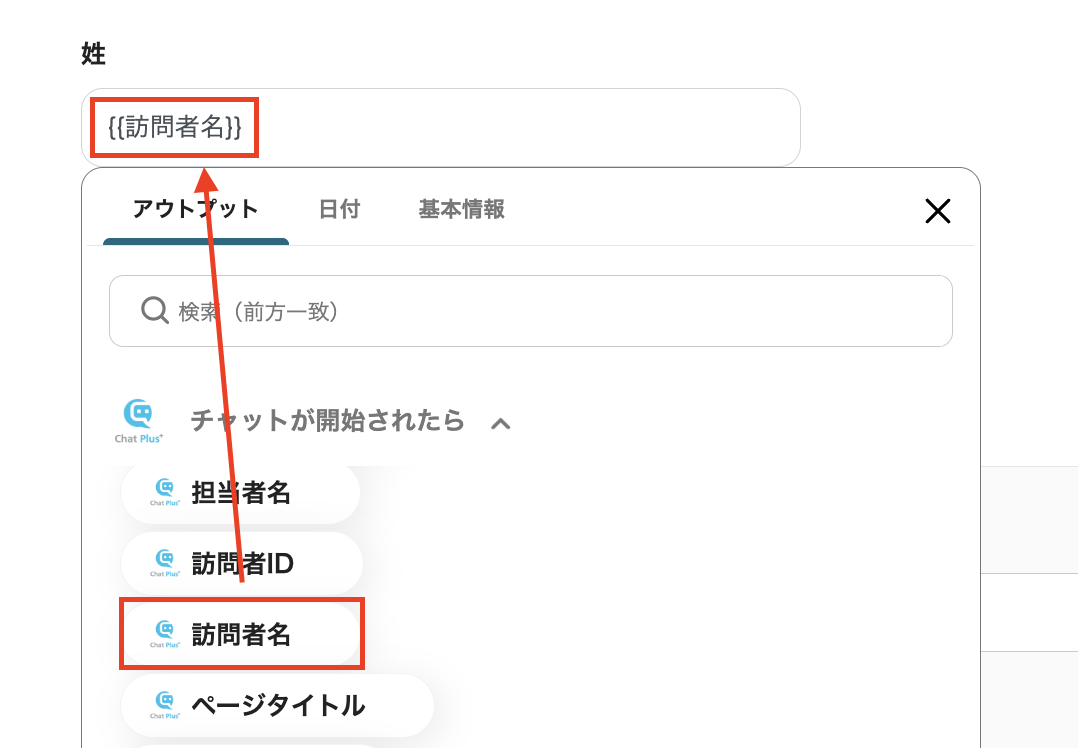The image size is (1078, 748).
Task: Click the Chat Plus icon on 訪問者名
Action: [165, 634]
